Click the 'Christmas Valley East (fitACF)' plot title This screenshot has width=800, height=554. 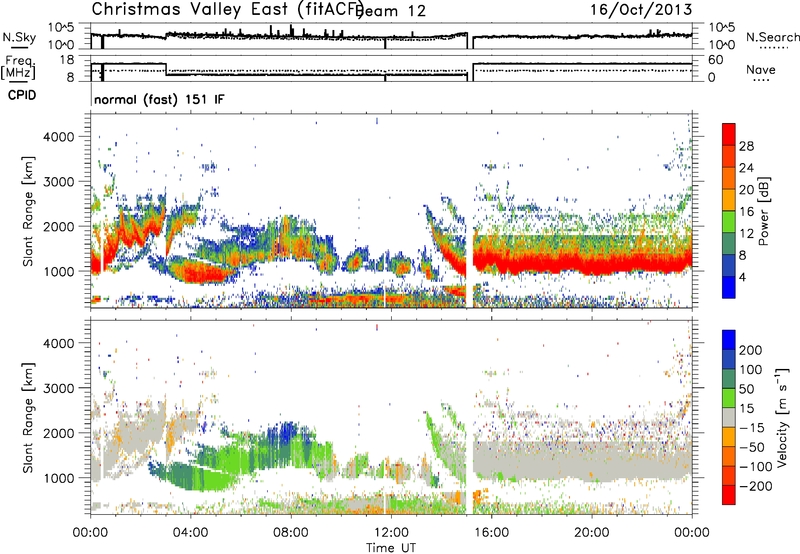(x=228, y=9)
